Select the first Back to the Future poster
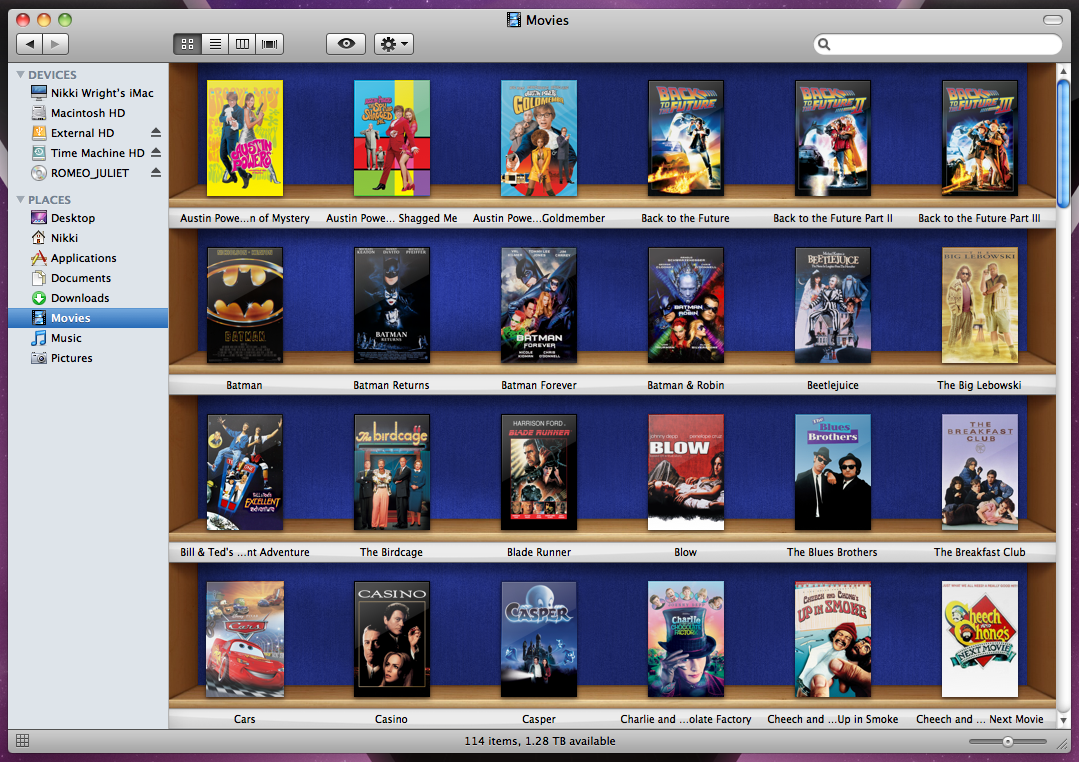Screen dimensions: 1079x762 (685, 138)
